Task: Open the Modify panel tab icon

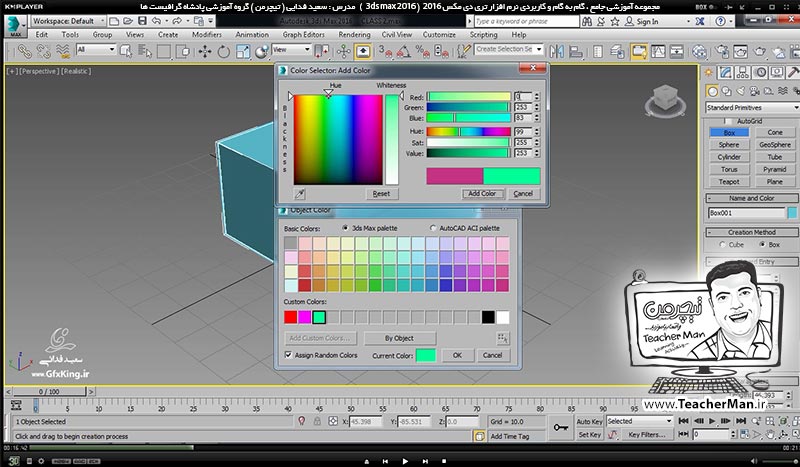Action: pyautogui.click(x=725, y=72)
